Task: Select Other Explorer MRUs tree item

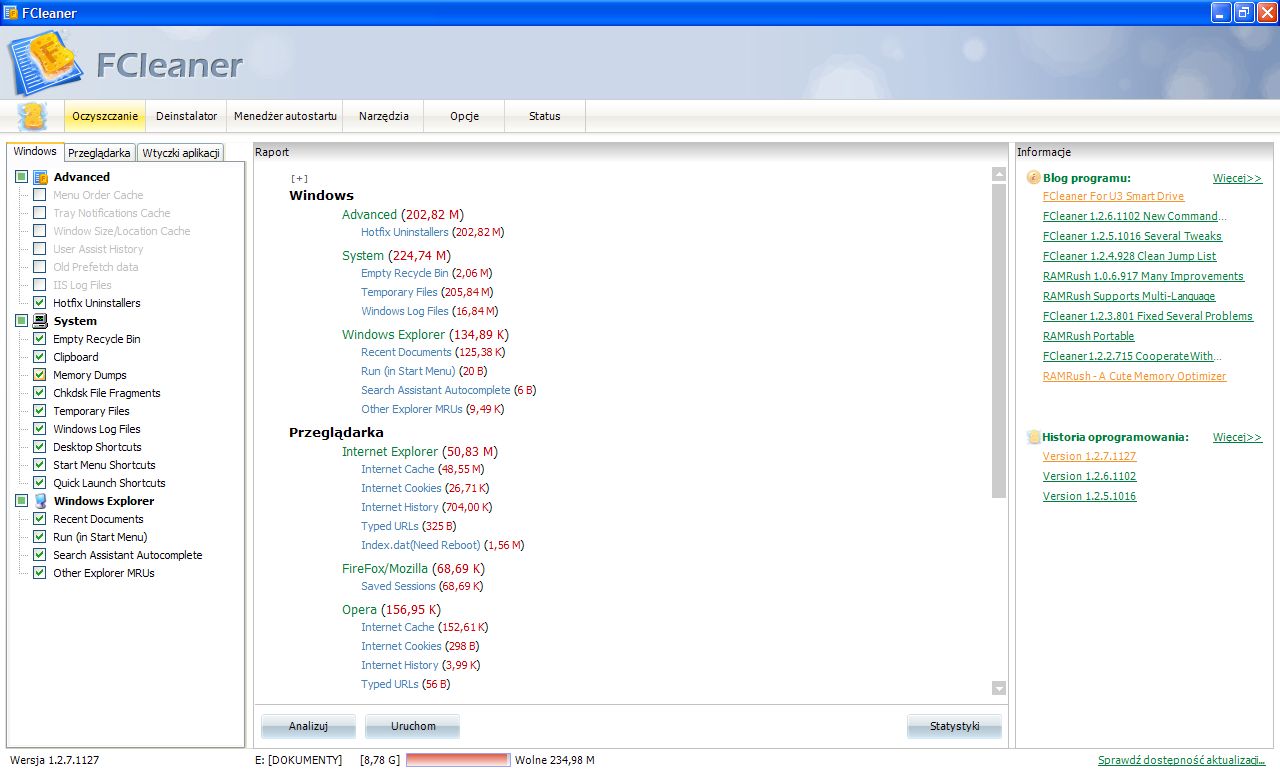Action: [104, 573]
